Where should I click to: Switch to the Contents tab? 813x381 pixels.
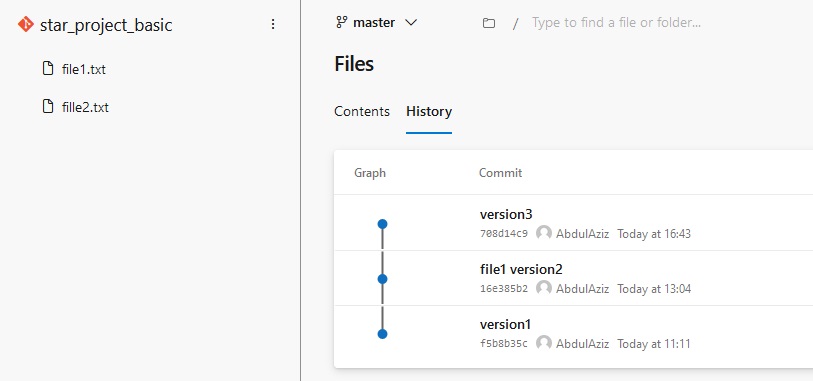[x=362, y=111]
